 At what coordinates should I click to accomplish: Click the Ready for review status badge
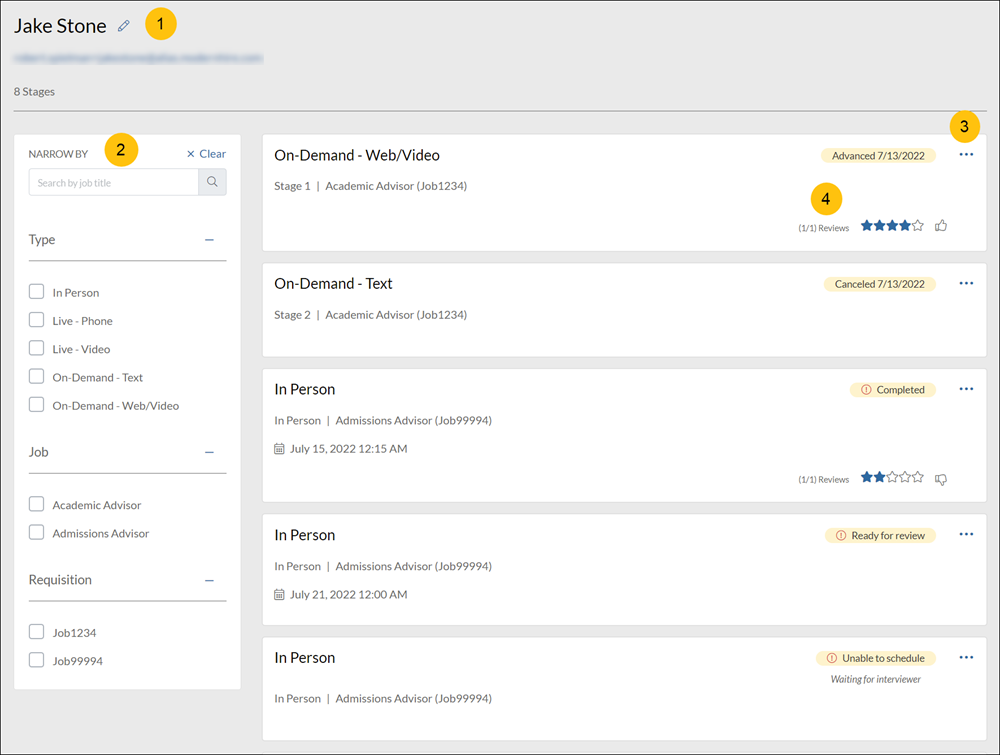(x=880, y=536)
